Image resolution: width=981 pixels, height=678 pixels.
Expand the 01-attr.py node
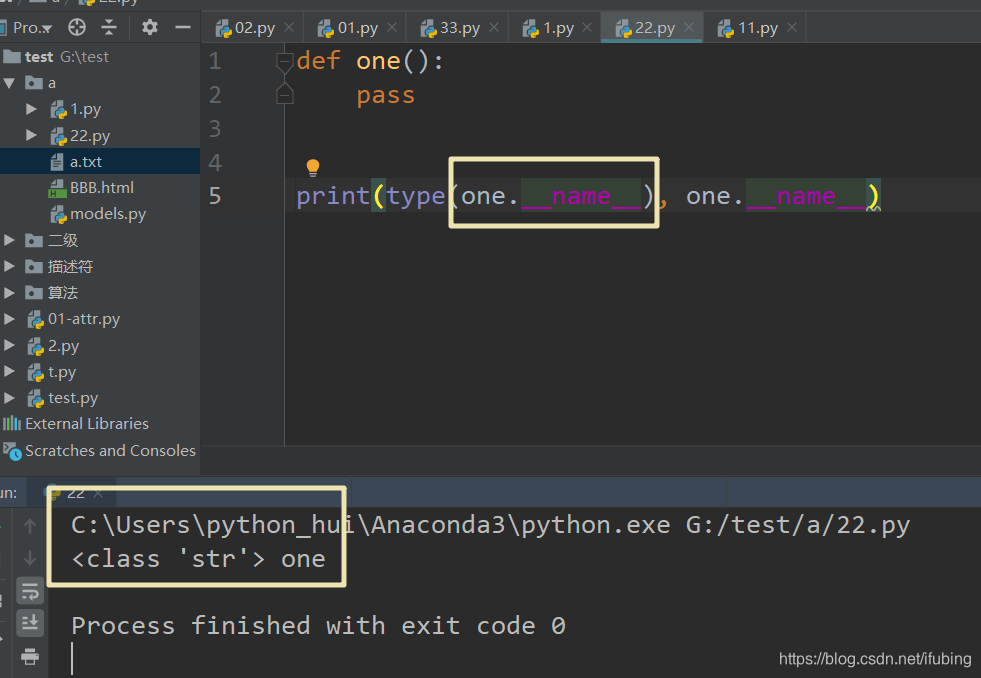click(9, 318)
